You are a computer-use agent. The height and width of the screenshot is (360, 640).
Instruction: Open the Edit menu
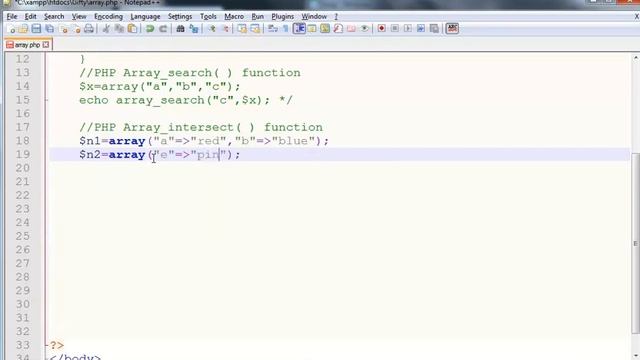30,17
